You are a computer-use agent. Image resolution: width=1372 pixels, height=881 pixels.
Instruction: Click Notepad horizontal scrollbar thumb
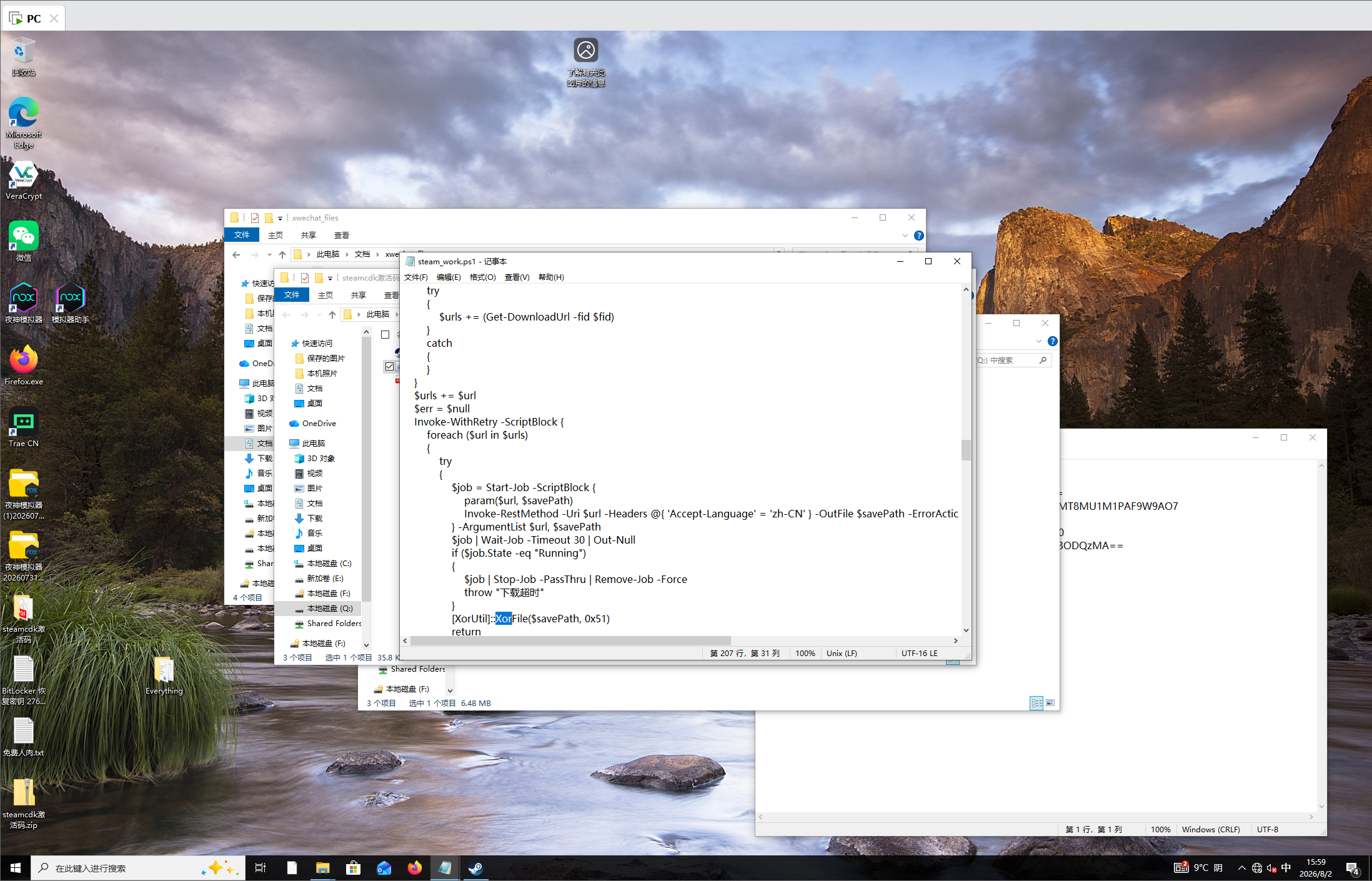(x=570, y=641)
